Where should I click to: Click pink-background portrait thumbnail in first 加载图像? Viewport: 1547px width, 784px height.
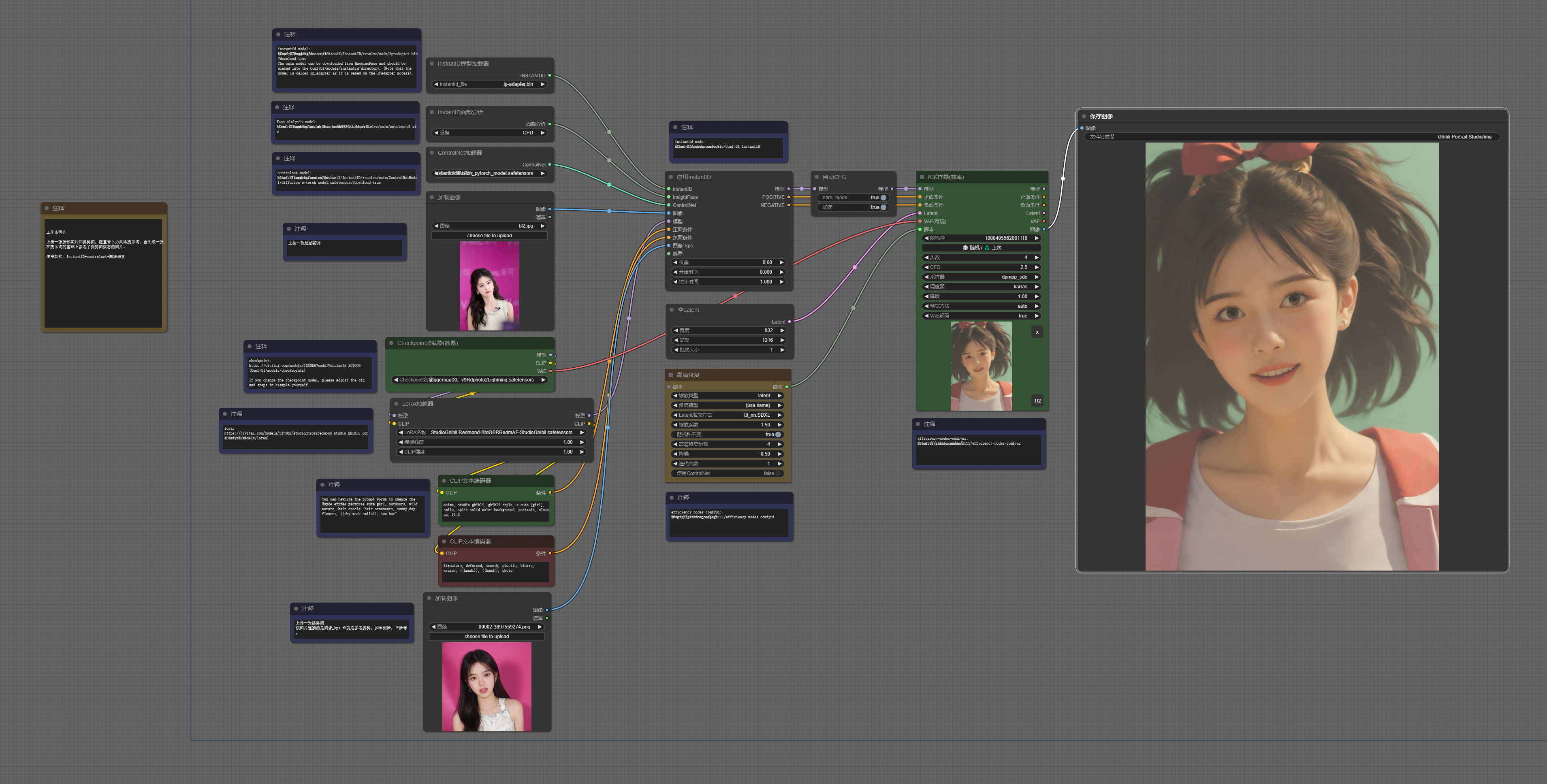(489, 286)
